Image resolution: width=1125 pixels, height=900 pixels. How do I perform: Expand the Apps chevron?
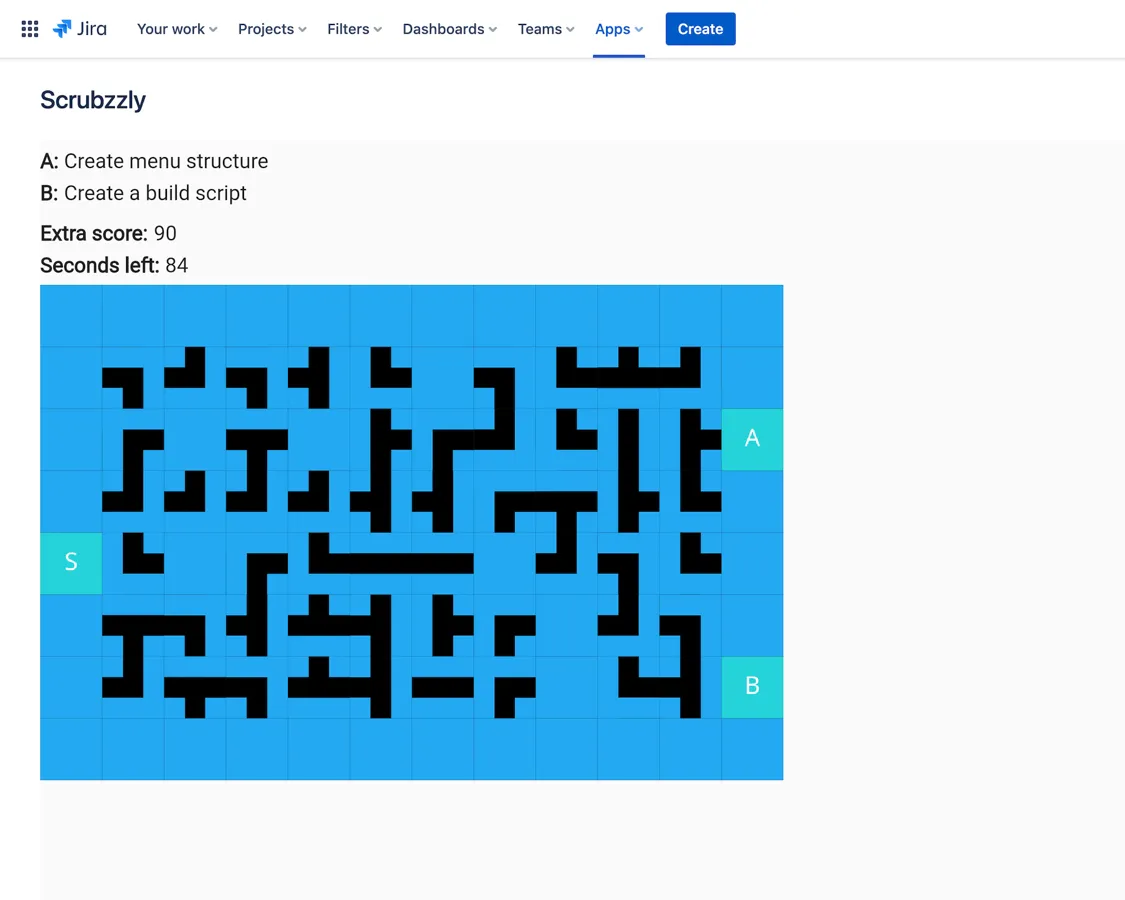click(639, 29)
